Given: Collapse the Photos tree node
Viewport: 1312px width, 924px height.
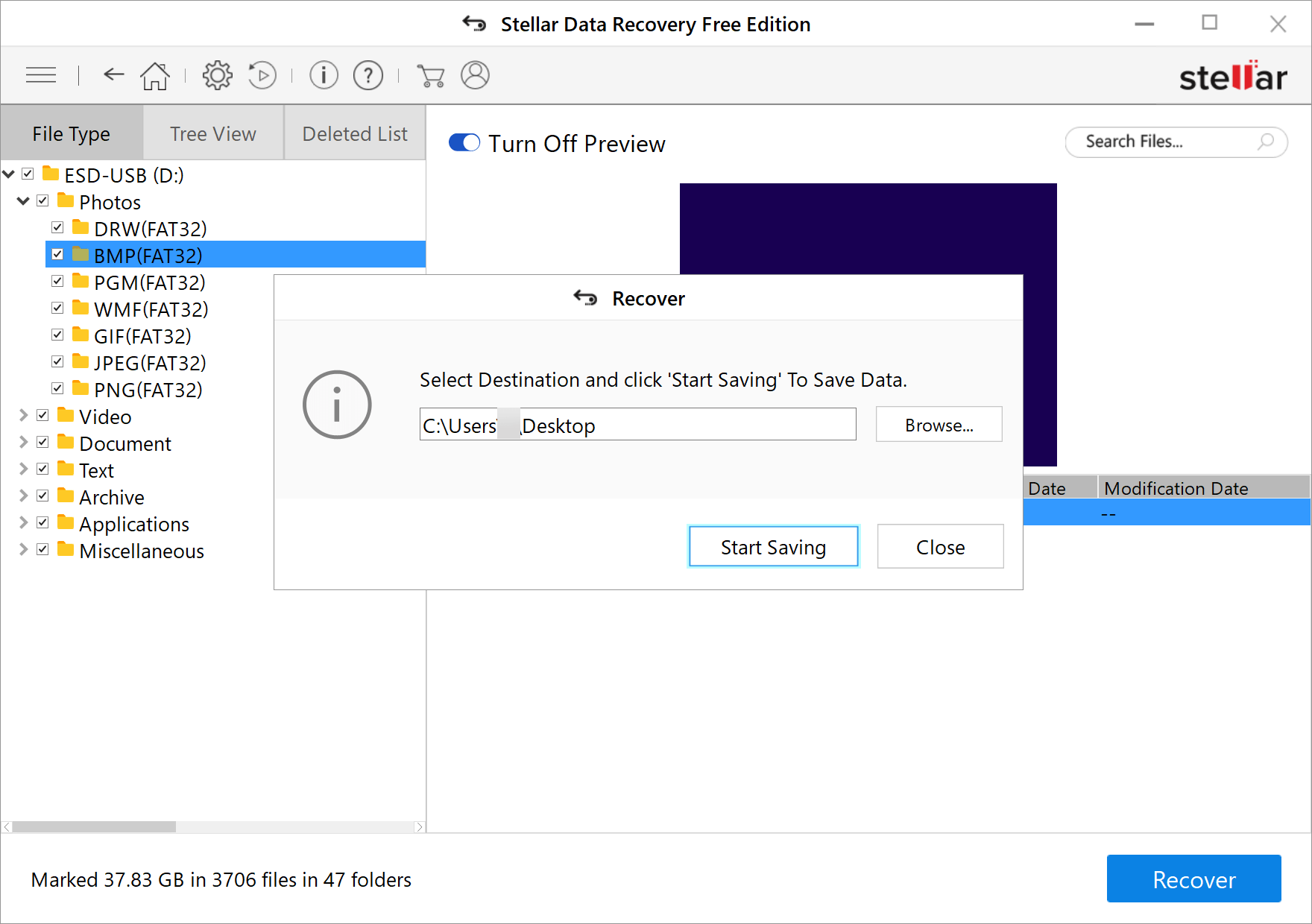Looking at the screenshot, I should (x=23, y=201).
